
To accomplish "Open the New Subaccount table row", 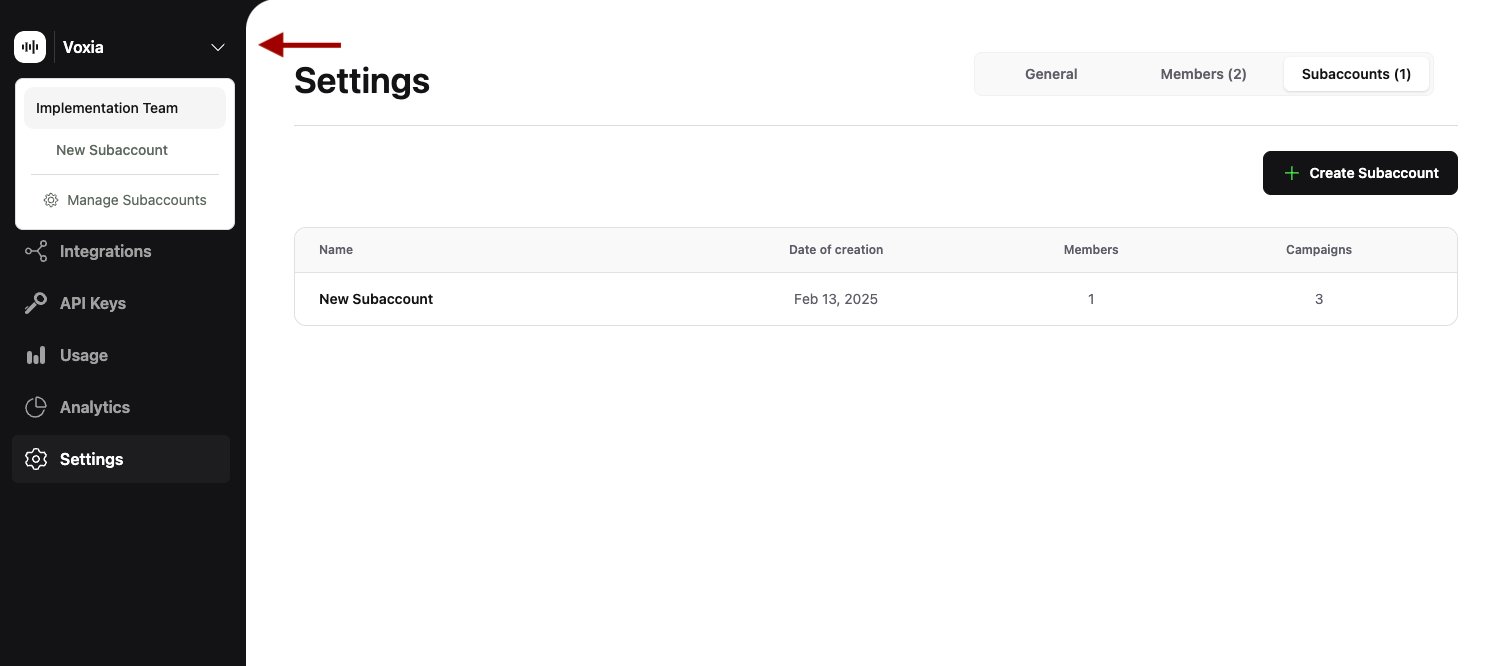I will click(x=376, y=298).
